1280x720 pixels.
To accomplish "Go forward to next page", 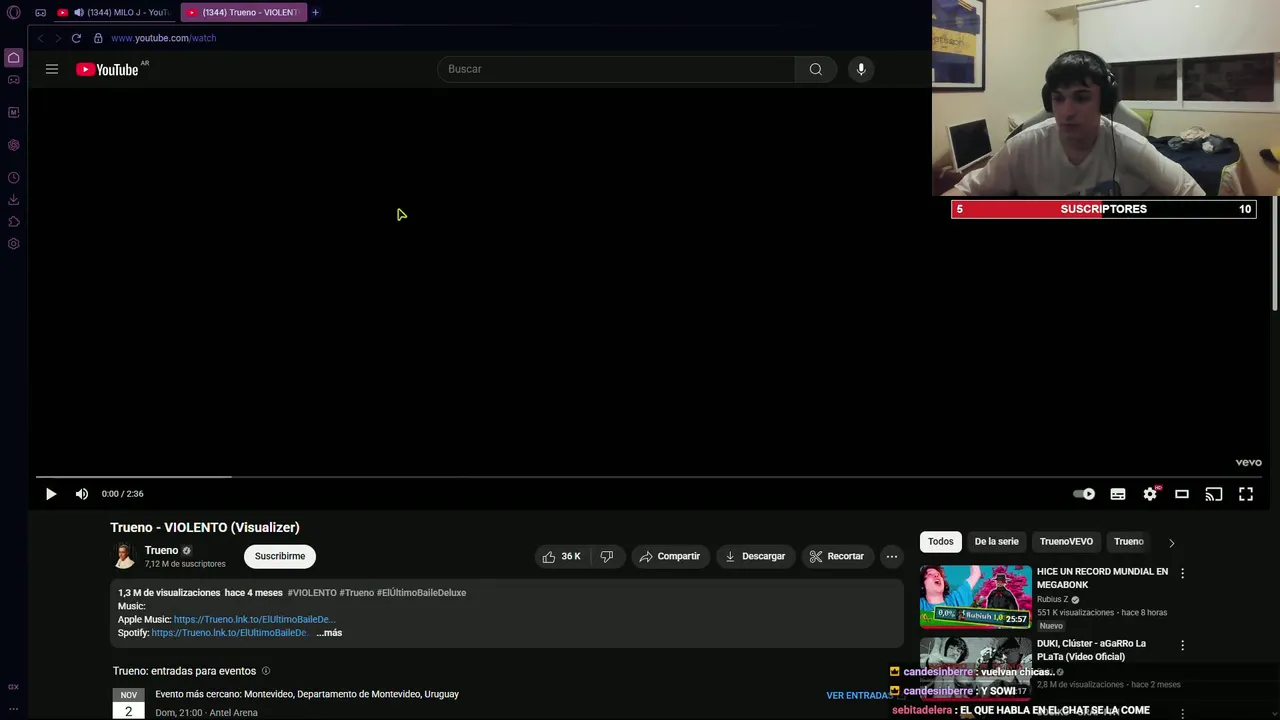I will 58,38.
